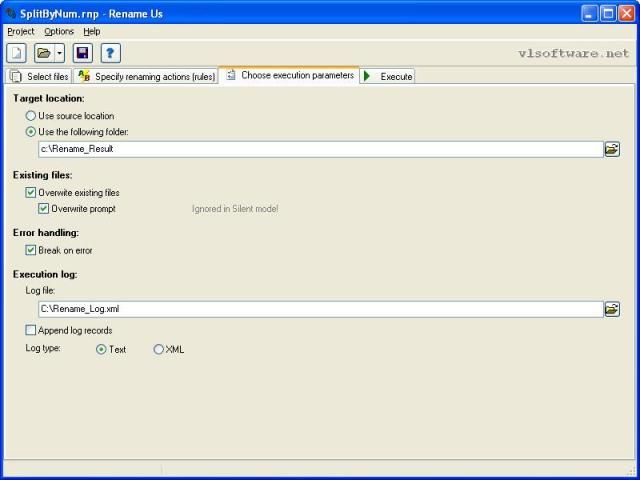Browse for the target folder
The width and height of the screenshot is (640, 480).
point(612,149)
